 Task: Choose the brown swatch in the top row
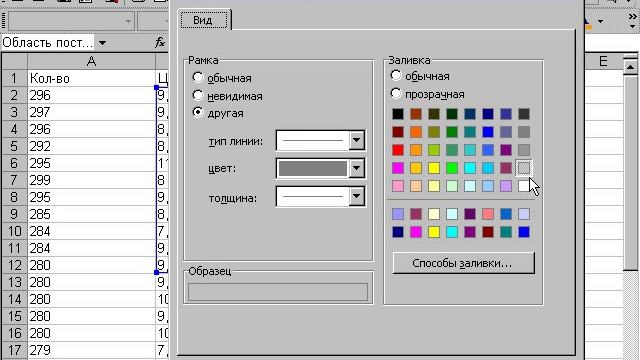click(x=416, y=114)
